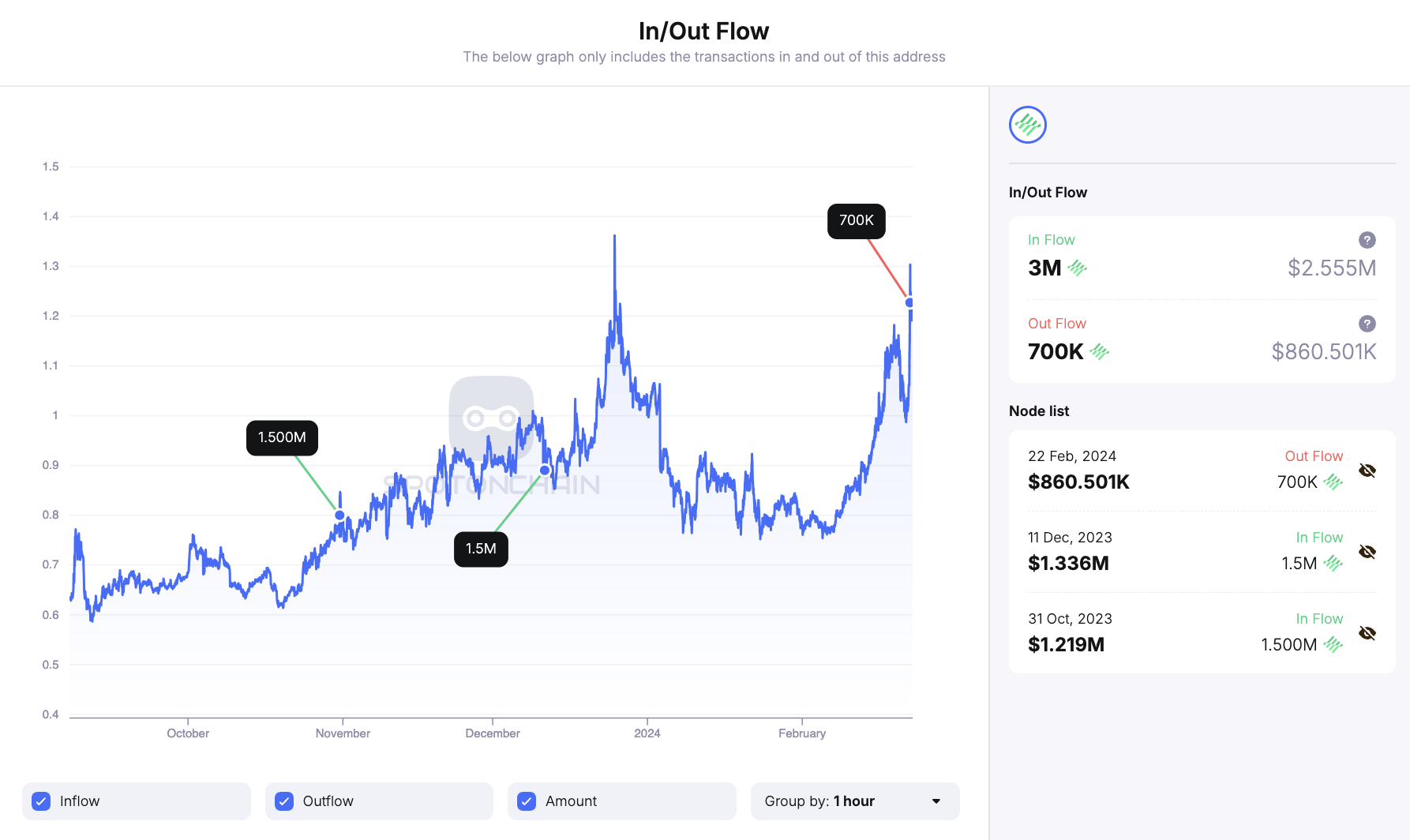This screenshot has width=1410, height=840.
Task: Show the hidden 22 Feb 2024 node
Action: (x=1367, y=470)
